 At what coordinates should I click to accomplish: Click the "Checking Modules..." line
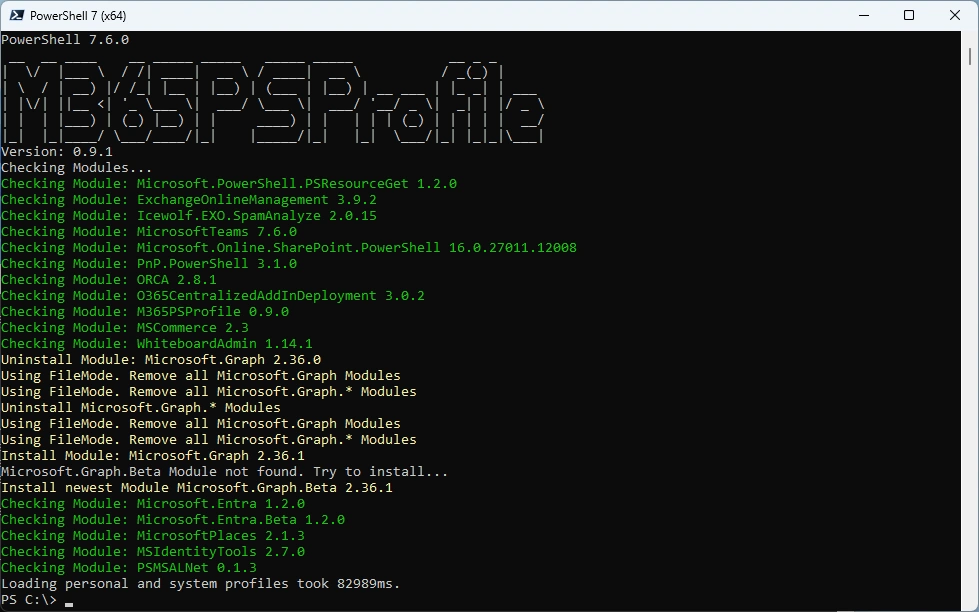click(x=76, y=168)
